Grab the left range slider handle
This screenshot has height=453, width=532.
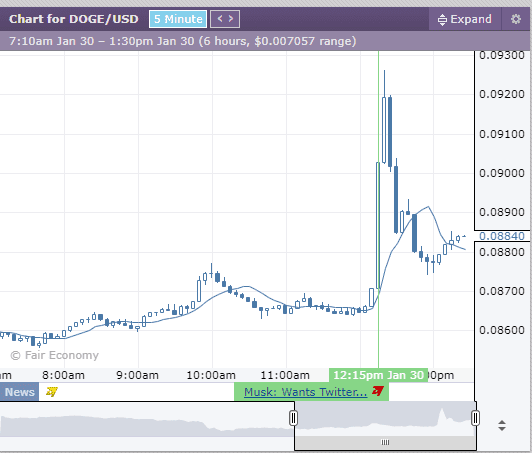pos(293,418)
